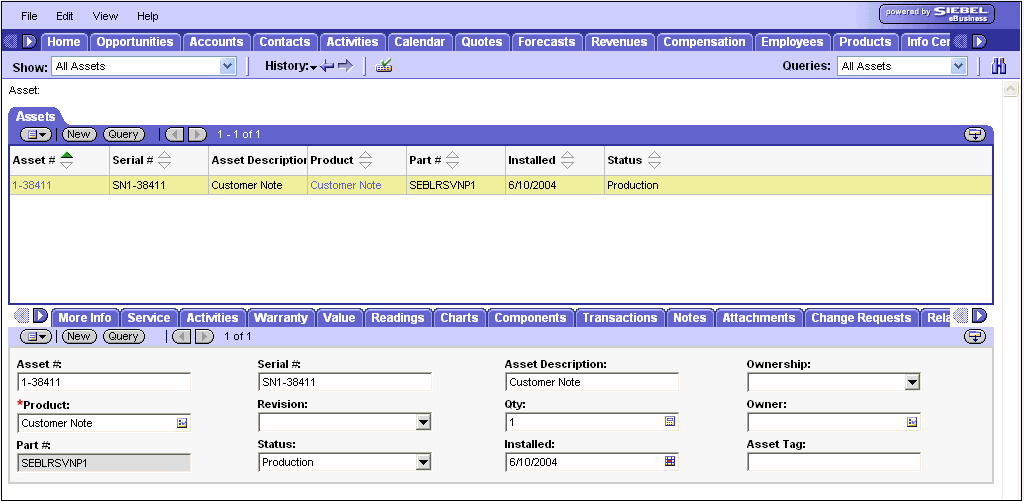Open the Calendar screen tab
The height and width of the screenshot is (501, 1024).
[419, 42]
